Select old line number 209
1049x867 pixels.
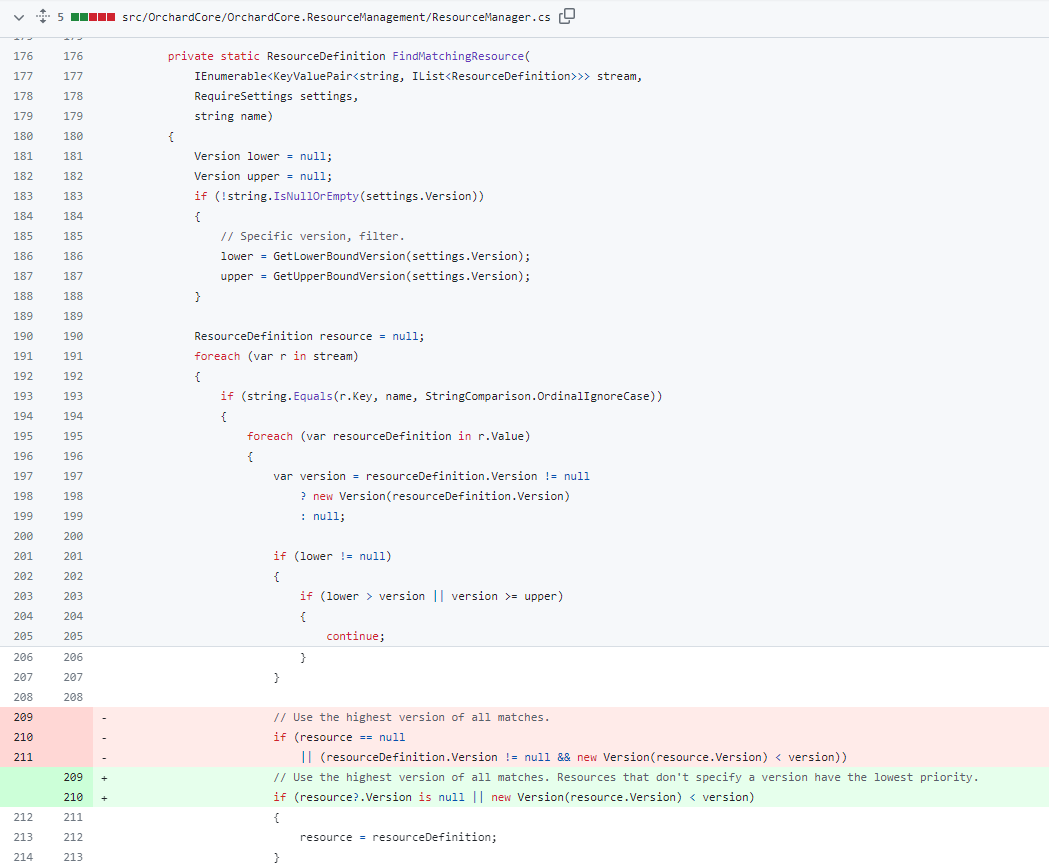coord(23,717)
